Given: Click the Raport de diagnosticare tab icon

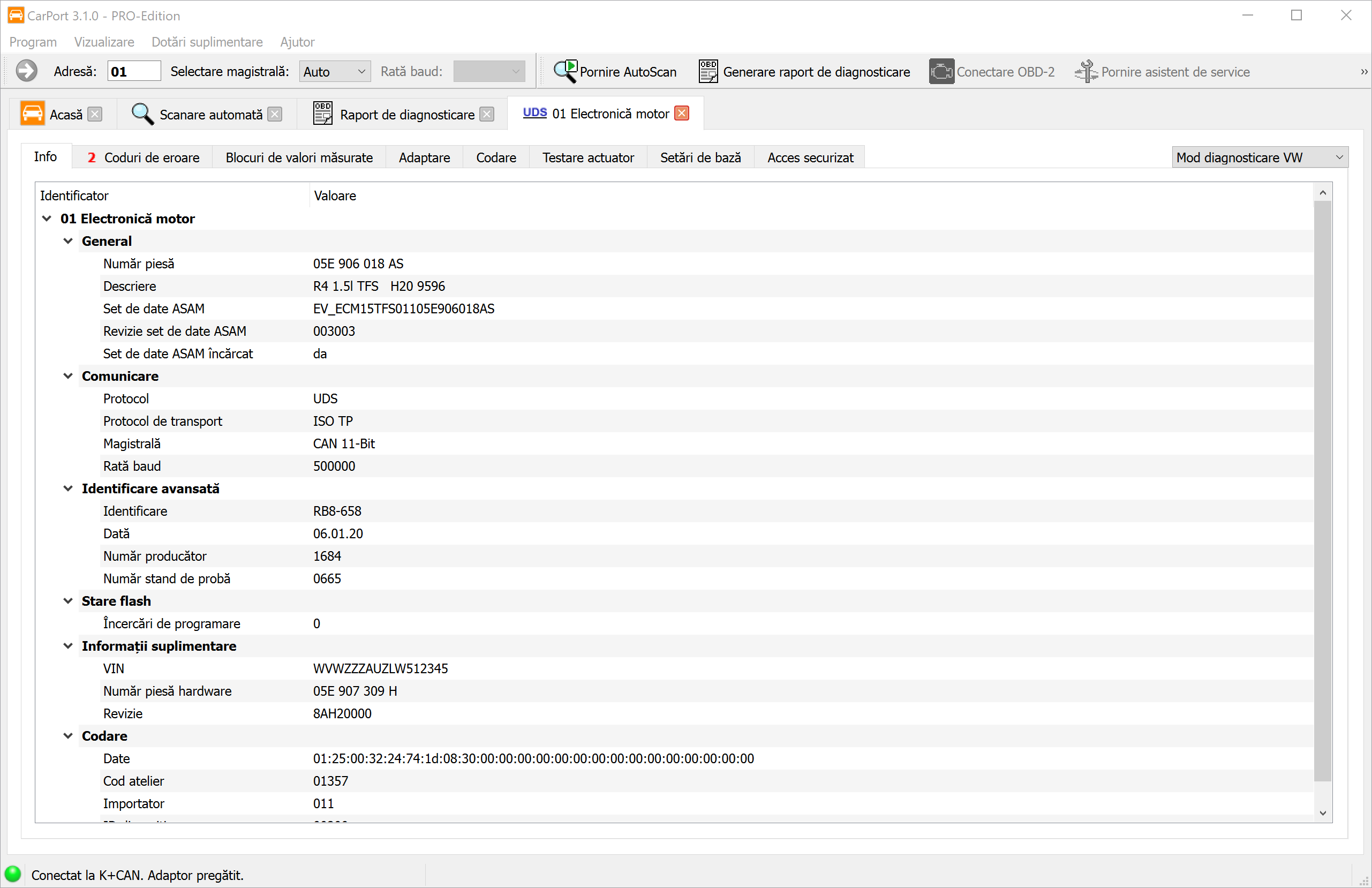Looking at the screenshot, I should click(322, 114).
